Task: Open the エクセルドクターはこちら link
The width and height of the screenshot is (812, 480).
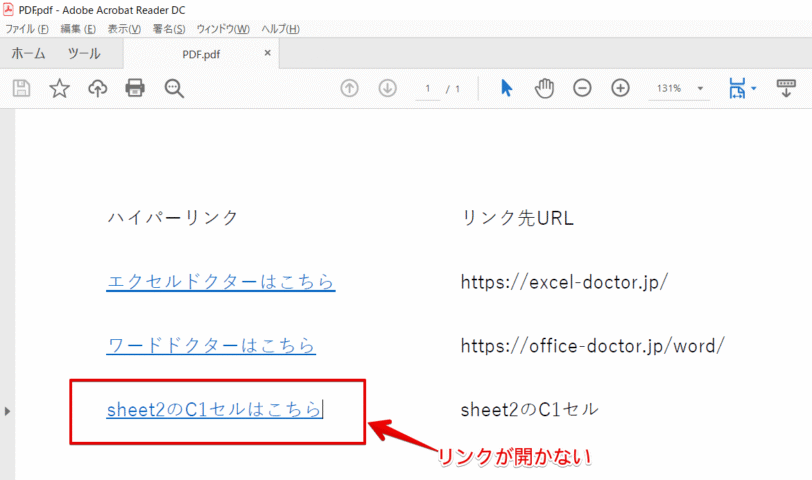Action: click(221, 282)
